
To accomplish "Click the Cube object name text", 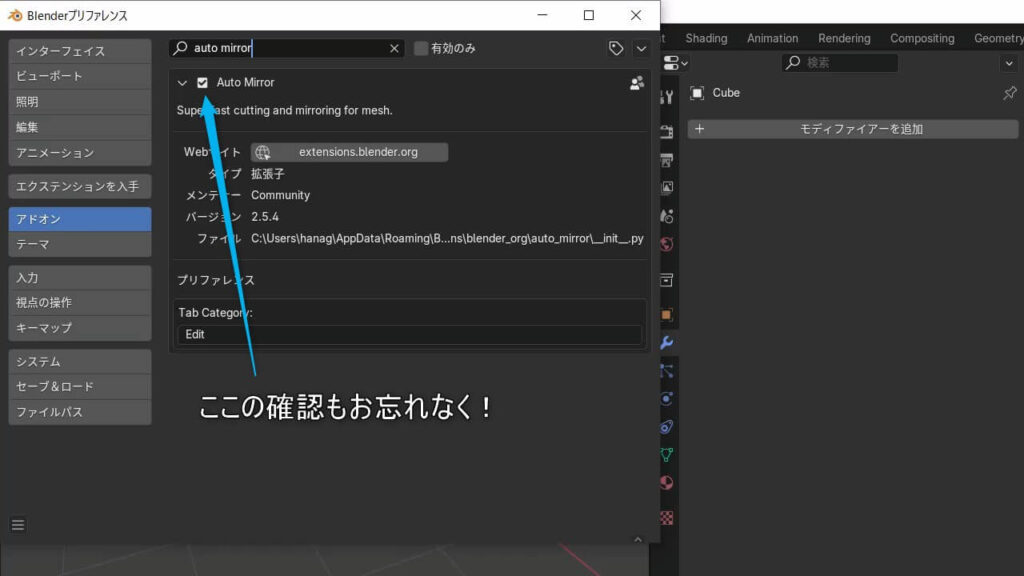I will [726, 93].
